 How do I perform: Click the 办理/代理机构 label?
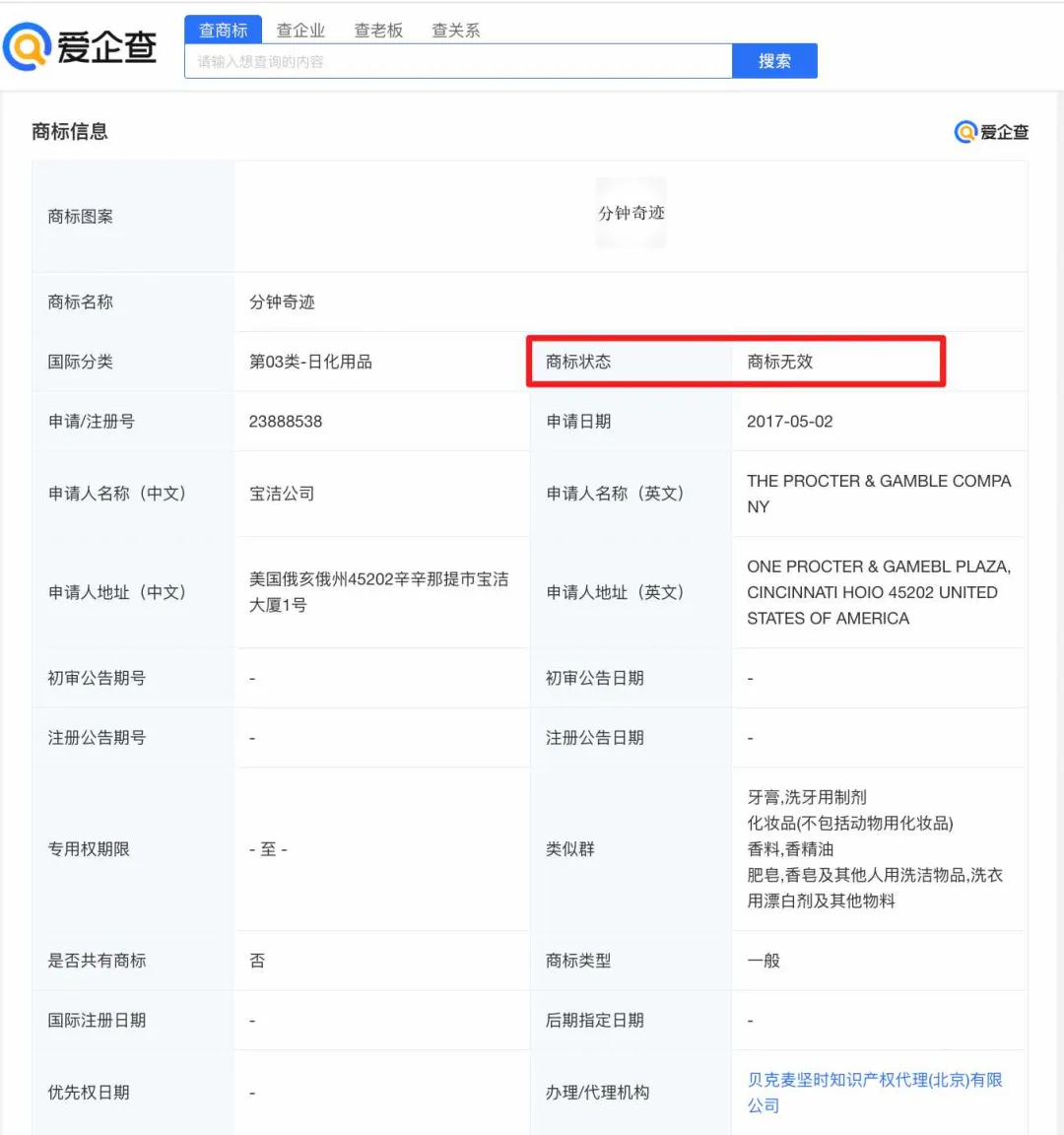597,1093
